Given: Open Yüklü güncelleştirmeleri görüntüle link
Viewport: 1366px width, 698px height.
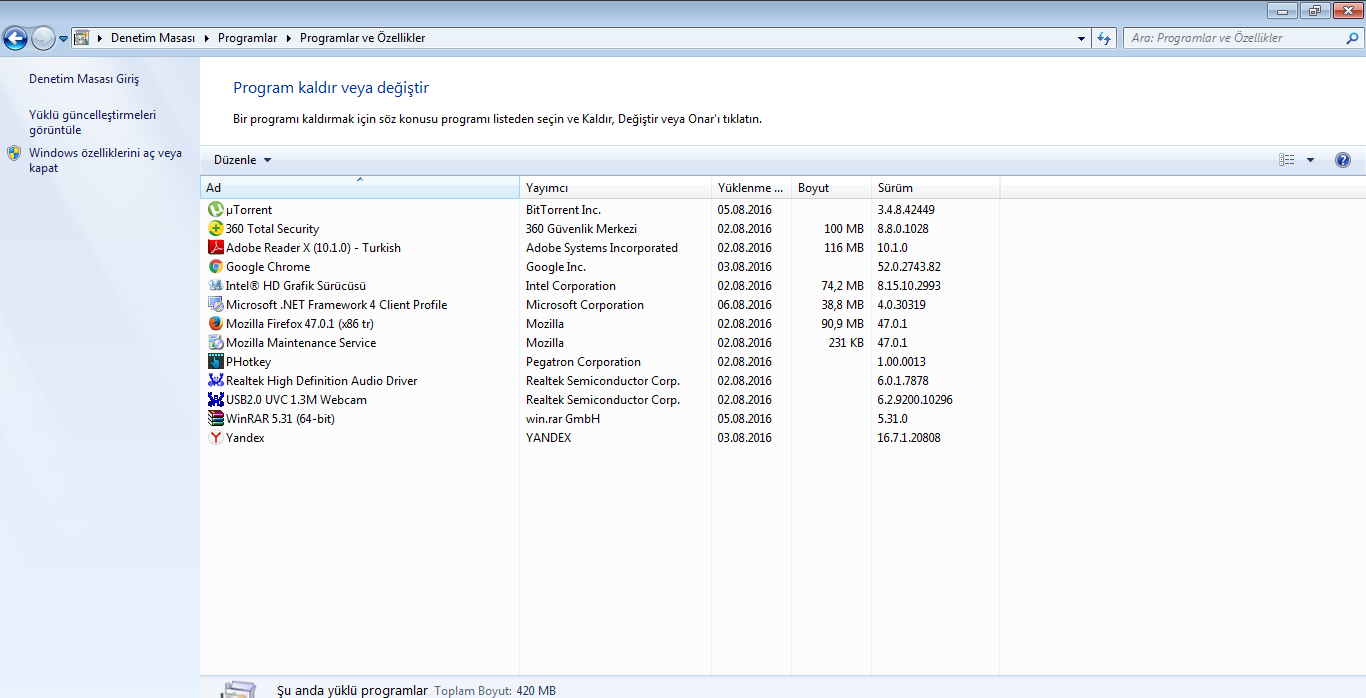Looking at the screenshot, I should 93,122.
